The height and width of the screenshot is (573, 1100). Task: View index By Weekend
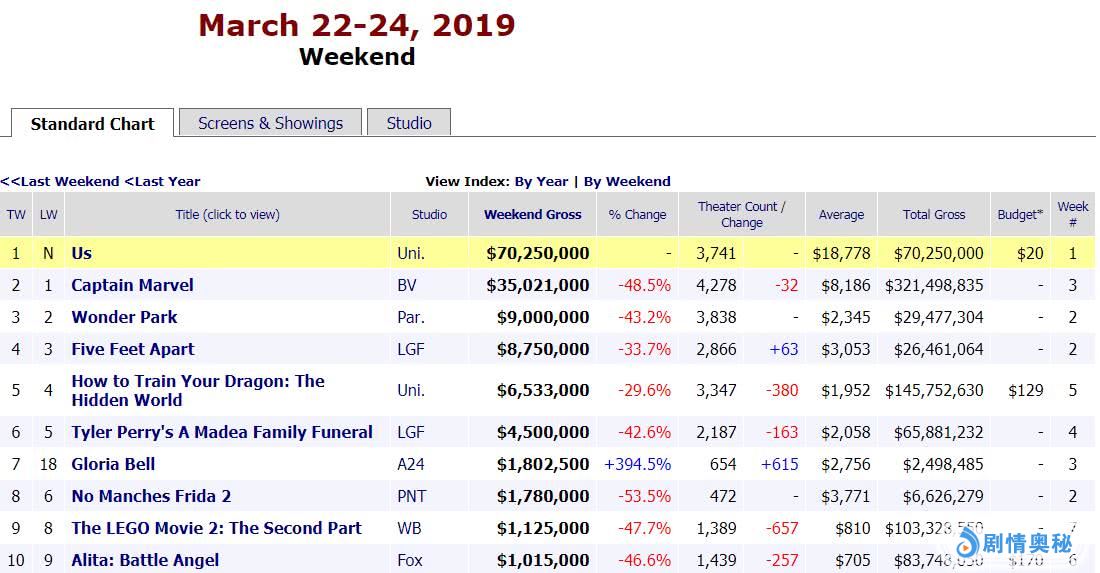point(627,181)
